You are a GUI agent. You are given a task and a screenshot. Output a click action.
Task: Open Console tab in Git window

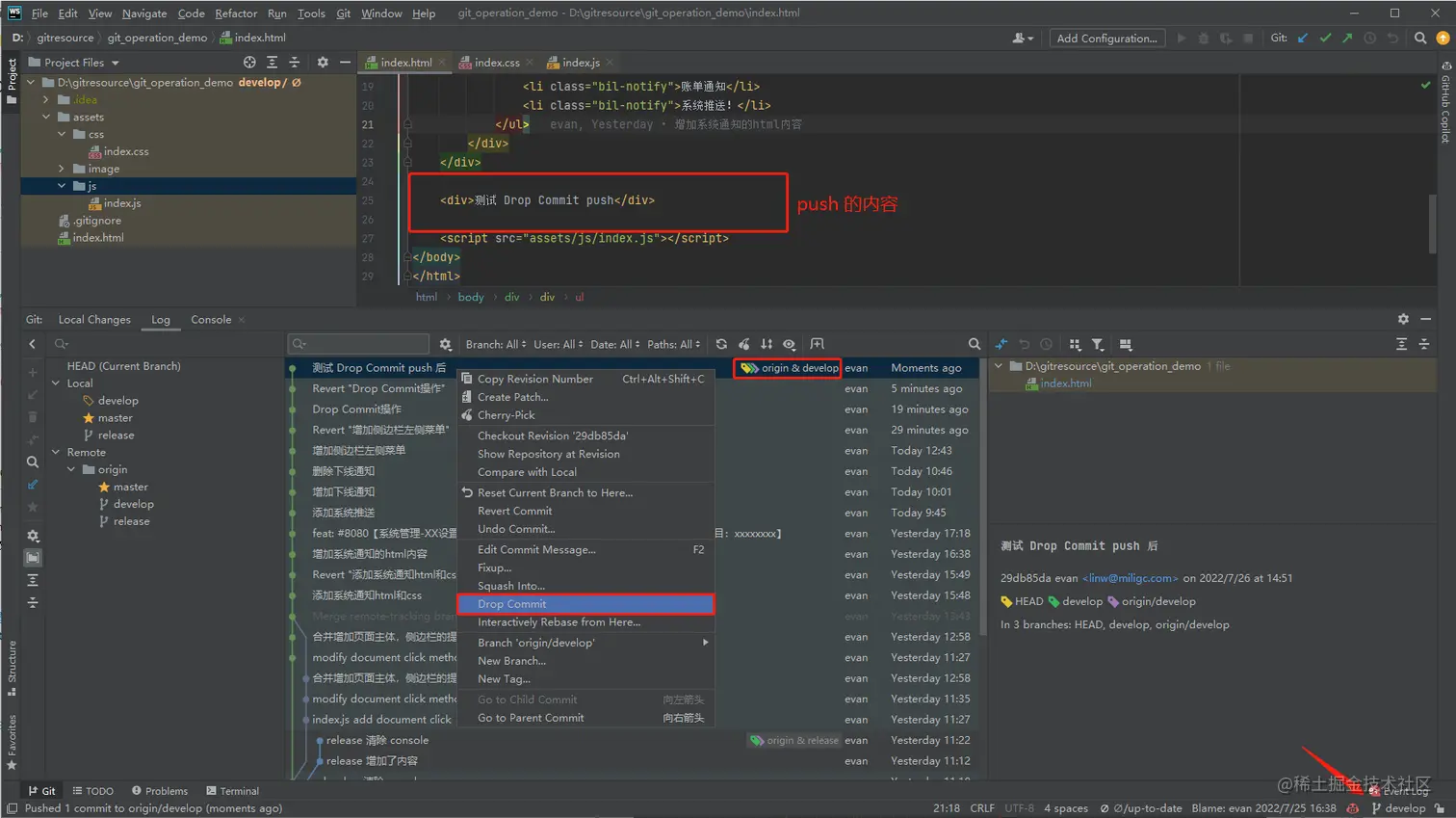(211, 320)
